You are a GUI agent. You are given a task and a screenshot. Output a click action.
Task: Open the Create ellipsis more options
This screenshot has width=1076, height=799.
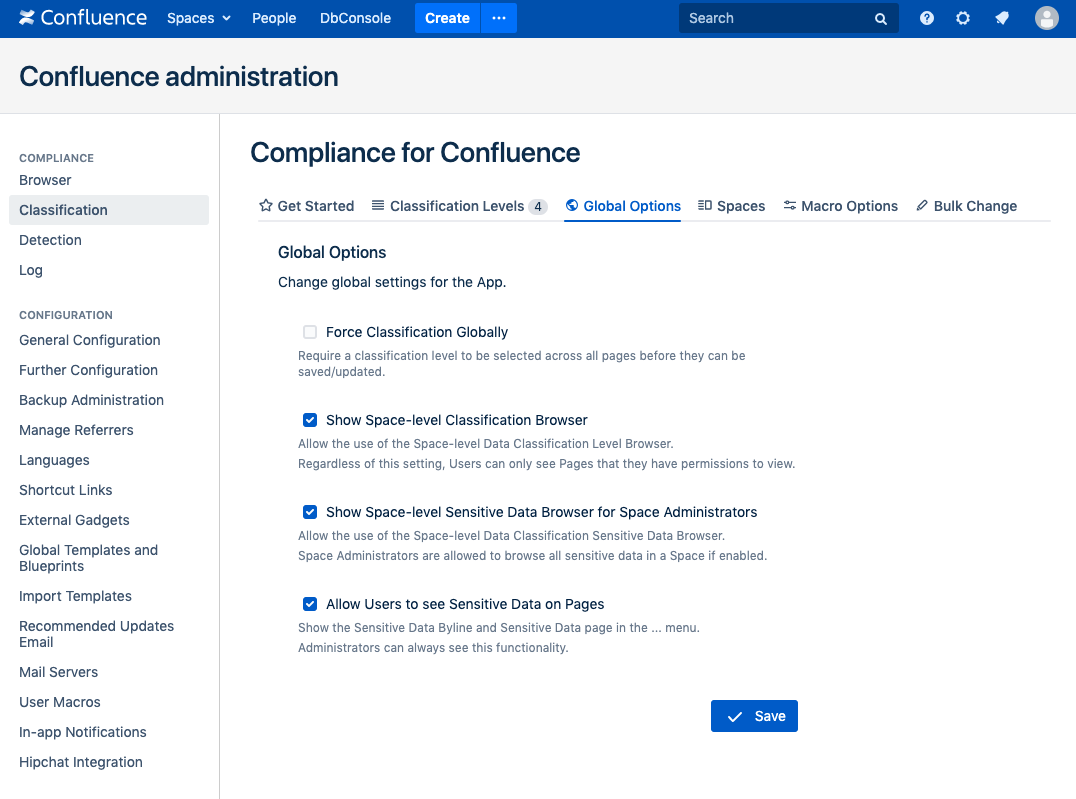tap(499, 18)
